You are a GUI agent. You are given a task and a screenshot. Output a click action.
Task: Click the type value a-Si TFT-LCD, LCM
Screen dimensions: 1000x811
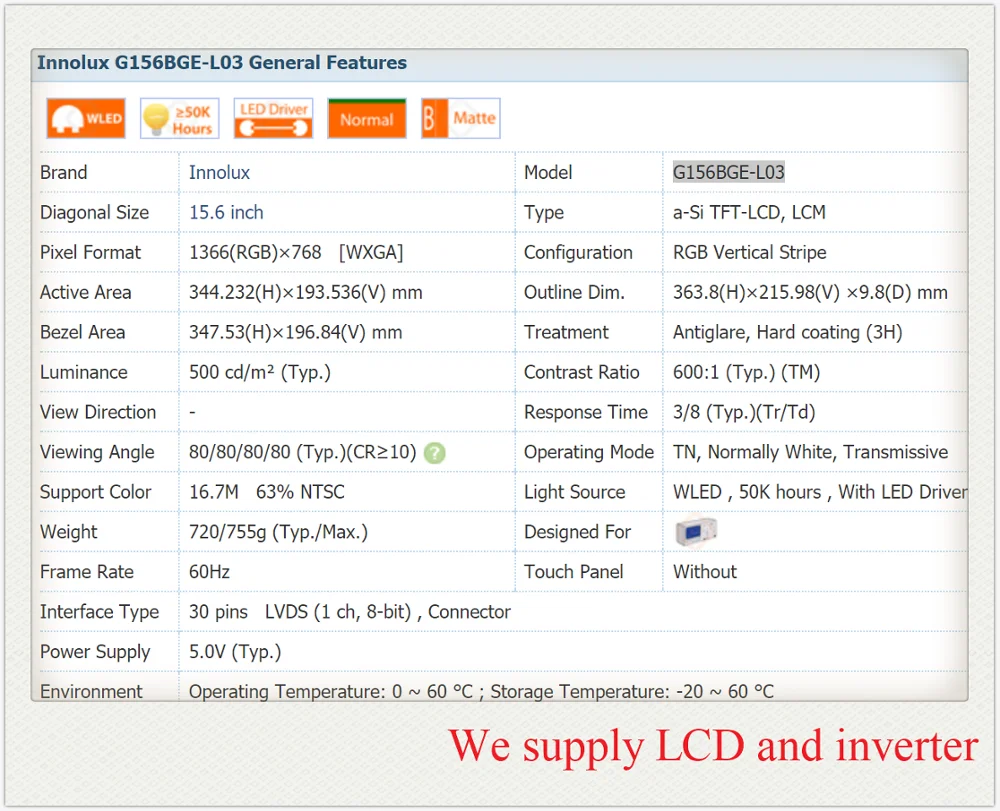coord(749,212)
